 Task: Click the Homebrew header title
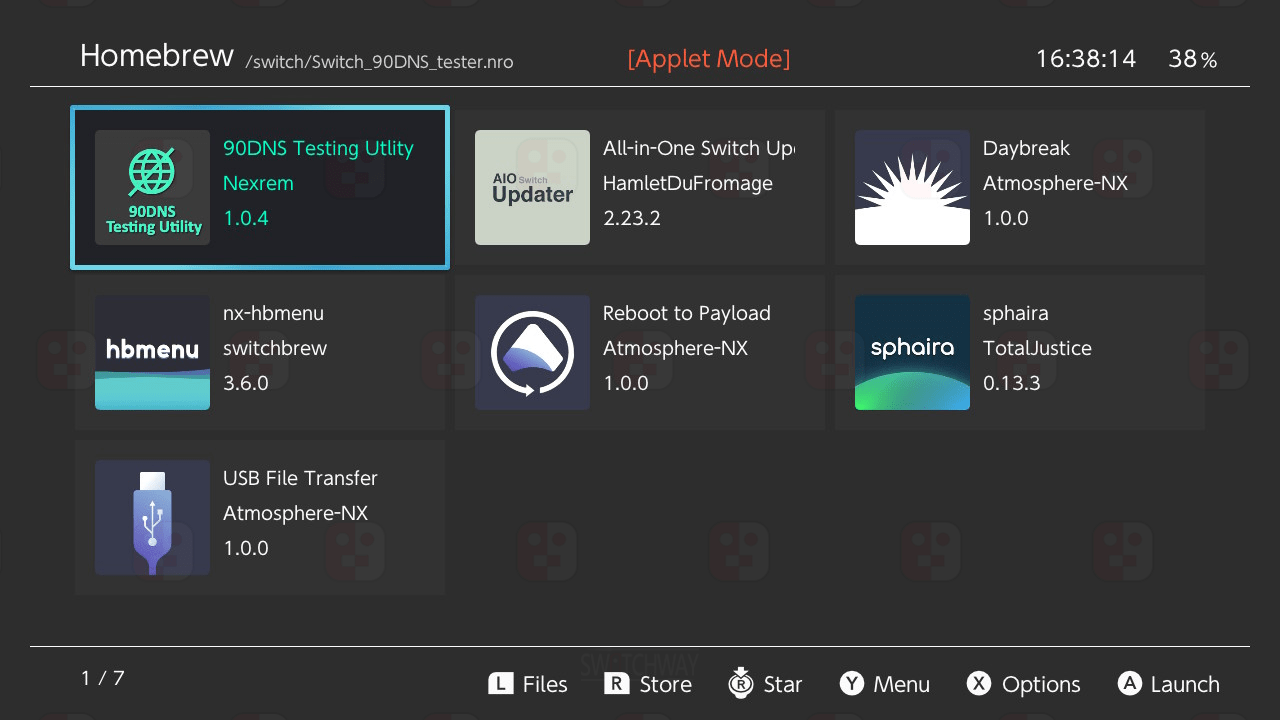(156, 56)
